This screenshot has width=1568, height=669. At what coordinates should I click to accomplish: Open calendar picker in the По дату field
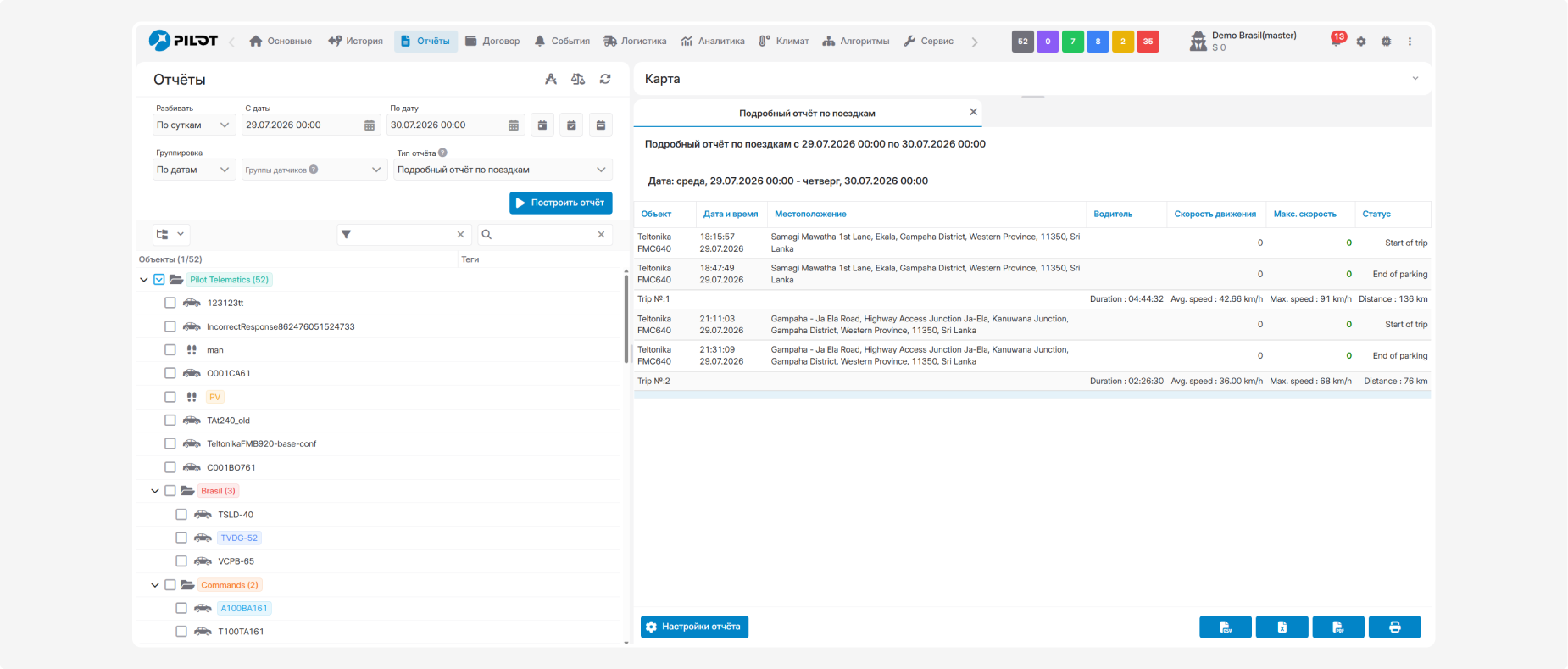point(514,125)
